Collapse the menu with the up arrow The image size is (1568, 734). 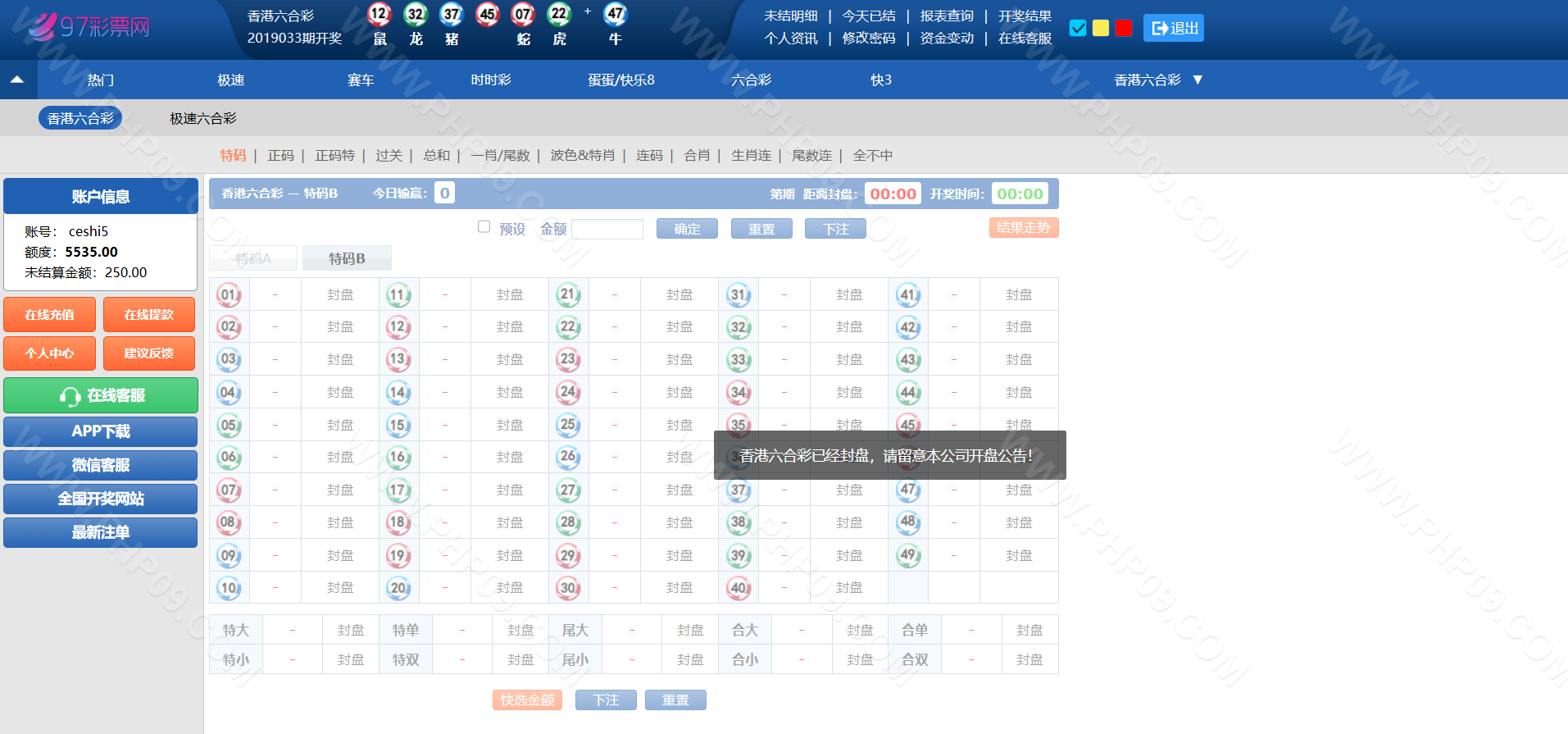(17, 80)
